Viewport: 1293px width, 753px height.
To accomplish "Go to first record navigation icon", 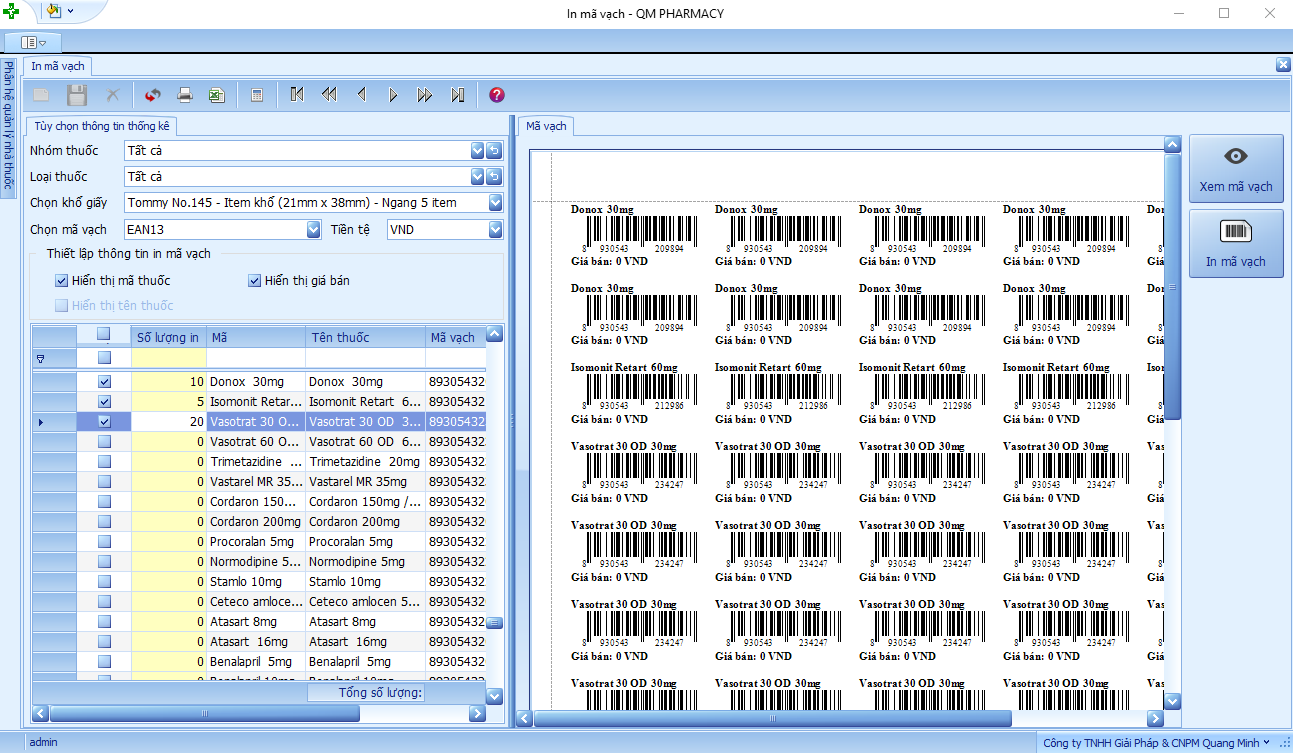I will pos(296,95).
